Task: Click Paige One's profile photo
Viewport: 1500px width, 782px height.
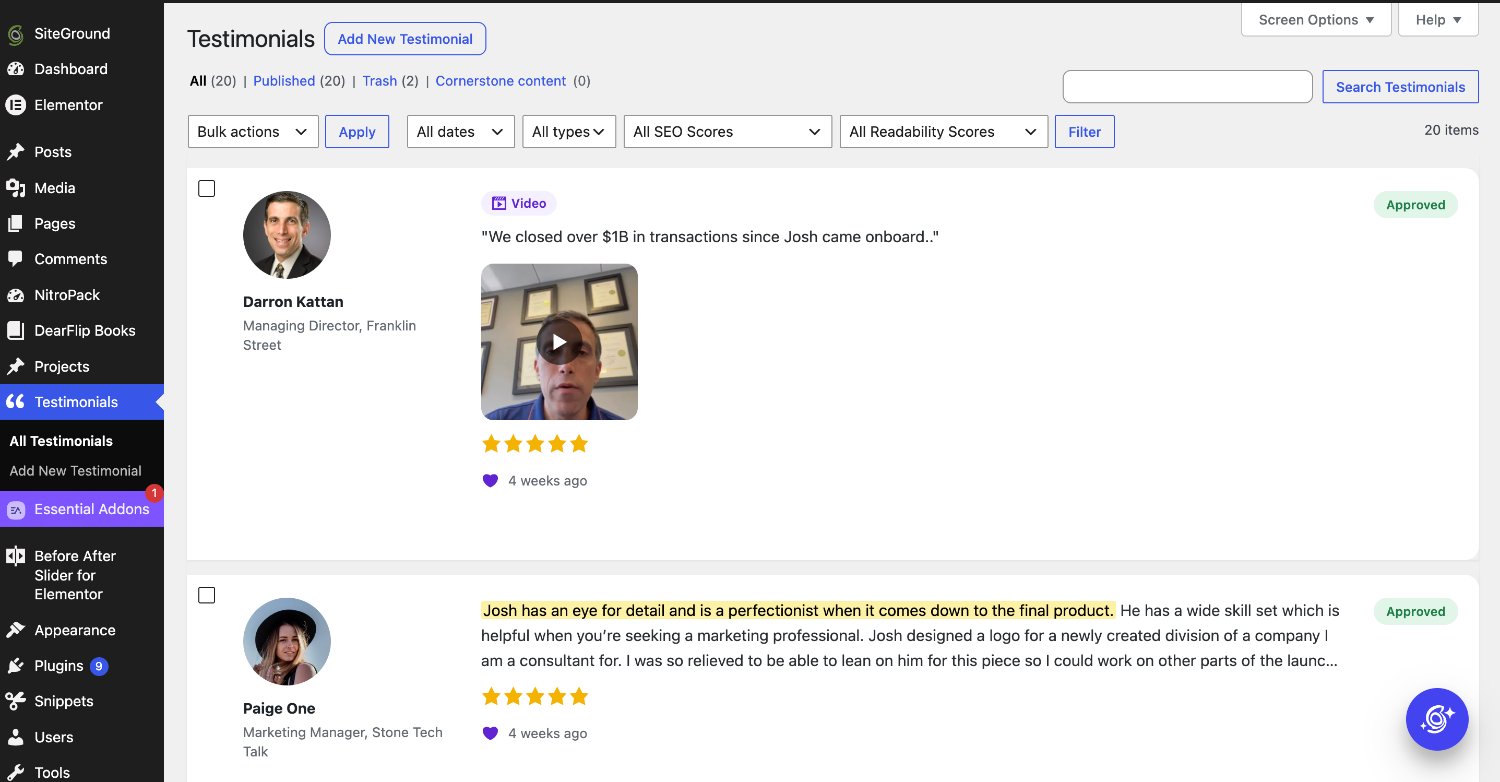Action: (x=287, y=642)
